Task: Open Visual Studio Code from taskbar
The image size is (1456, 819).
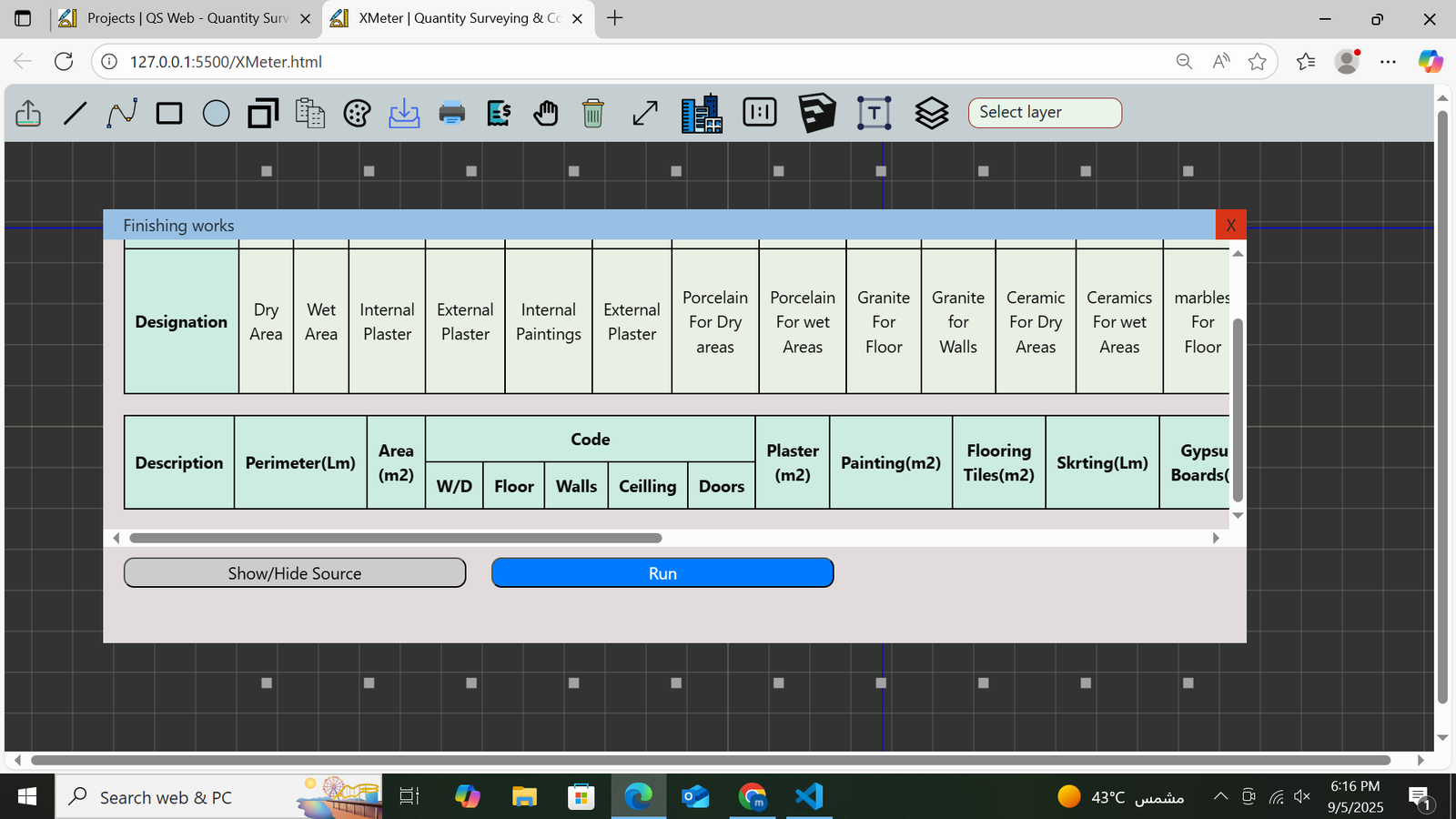Action: point(808,797)
